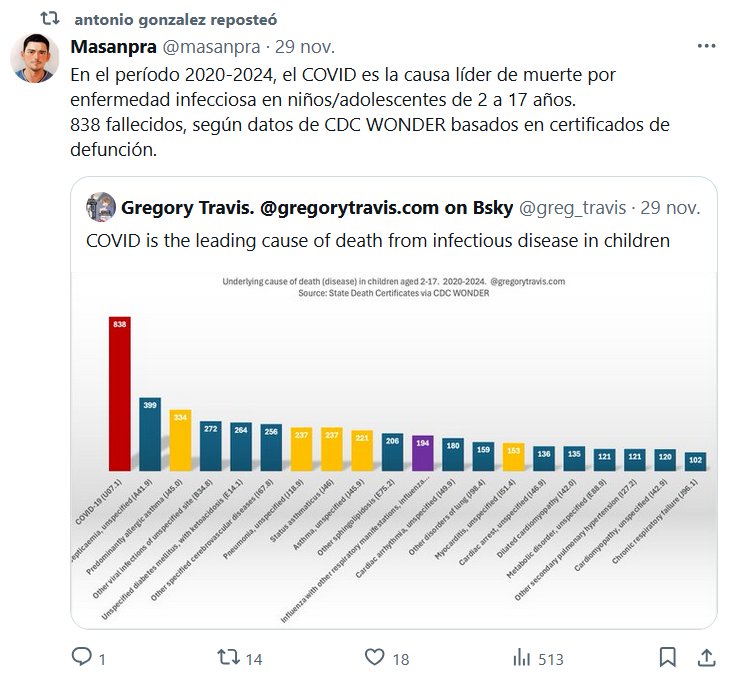Open Gregory Travis quoted author name
The image size is (734, 680).
[x=317, y=208]
